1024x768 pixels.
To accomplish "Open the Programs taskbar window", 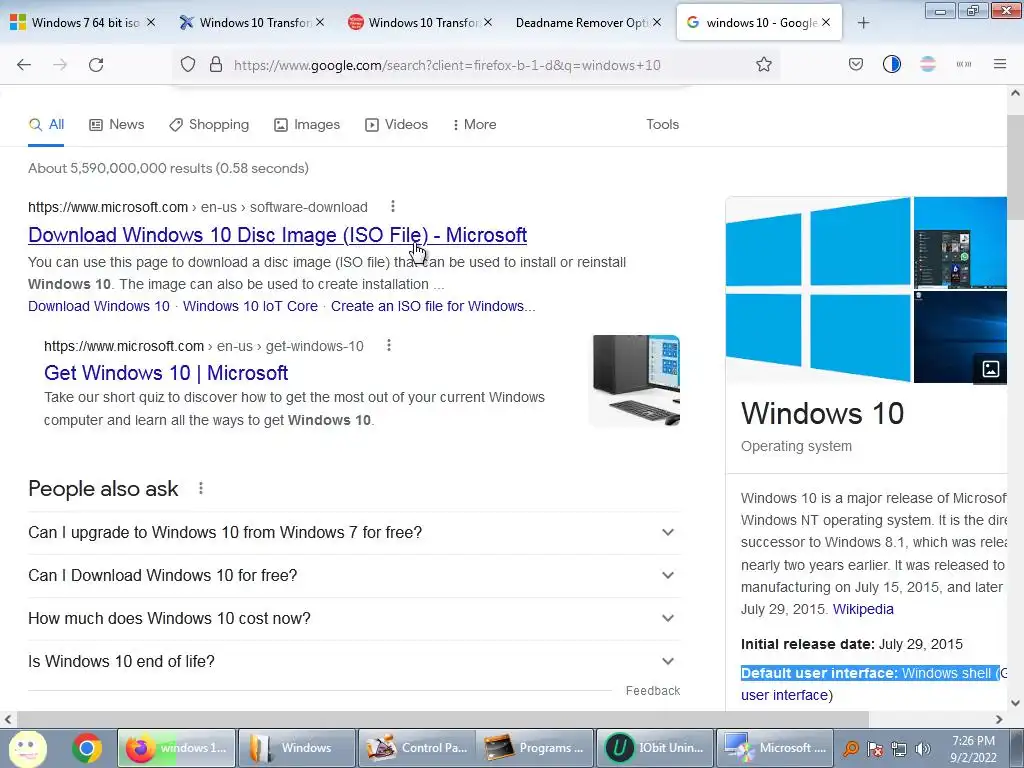I will tap(536, 748).
